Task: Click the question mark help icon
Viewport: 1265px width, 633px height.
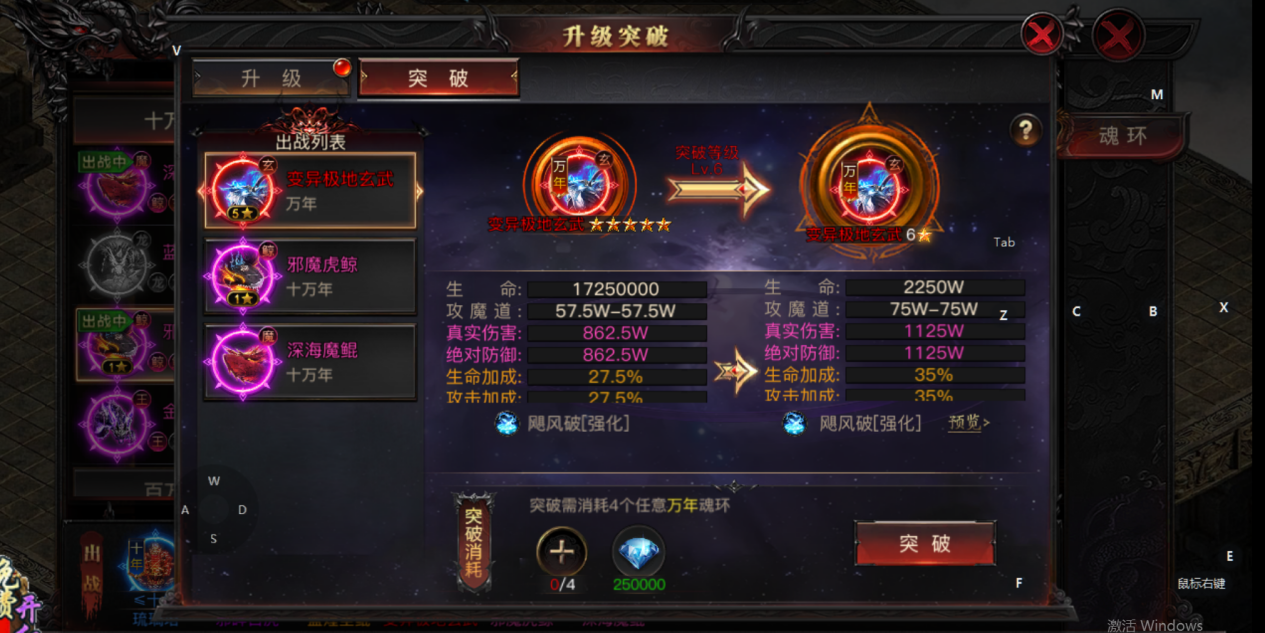Action: coord(1025,130)
